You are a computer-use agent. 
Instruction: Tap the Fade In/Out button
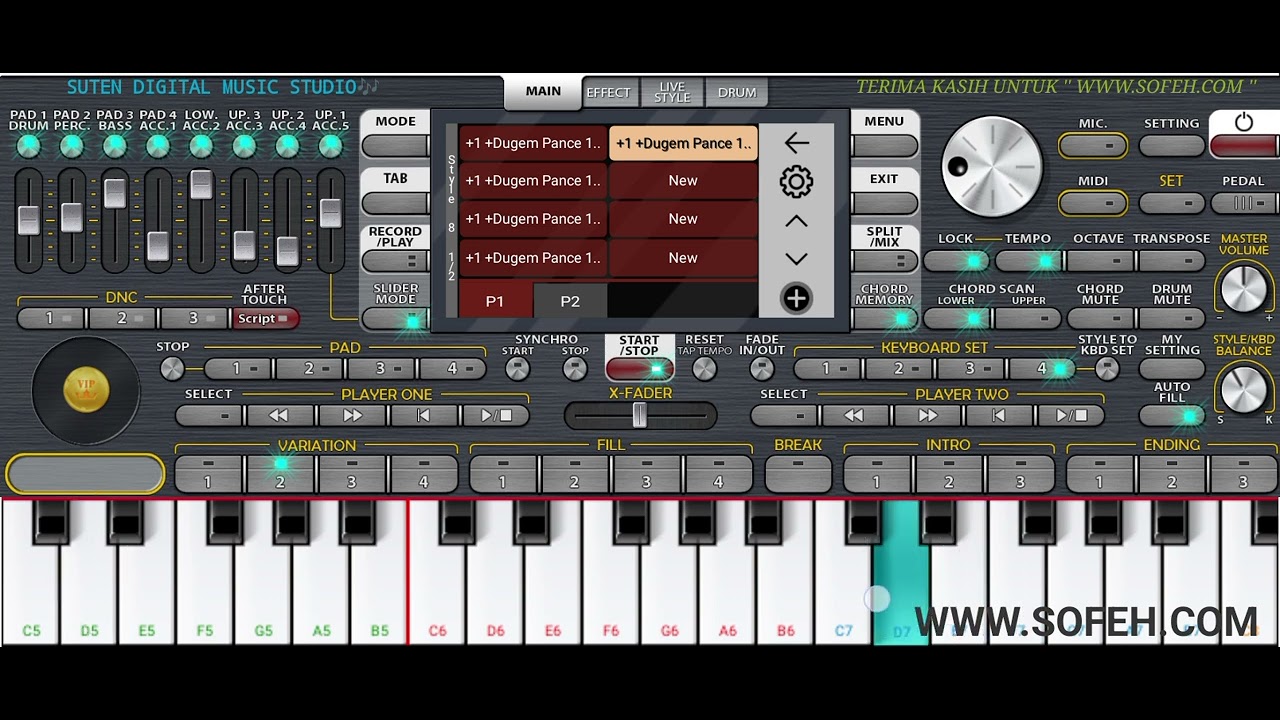tap(762, 369)
